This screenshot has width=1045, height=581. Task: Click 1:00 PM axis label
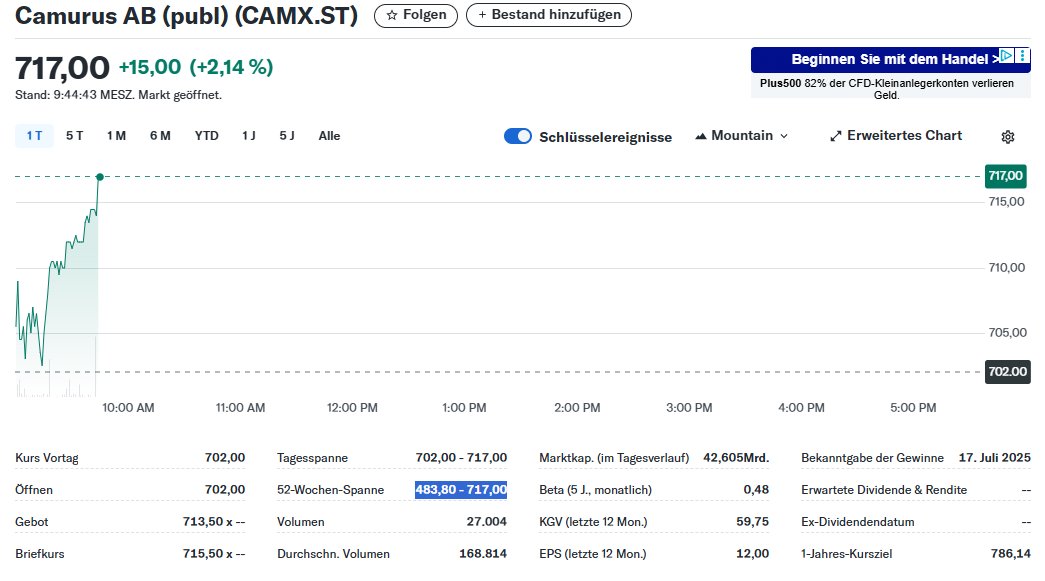point(465,408)
